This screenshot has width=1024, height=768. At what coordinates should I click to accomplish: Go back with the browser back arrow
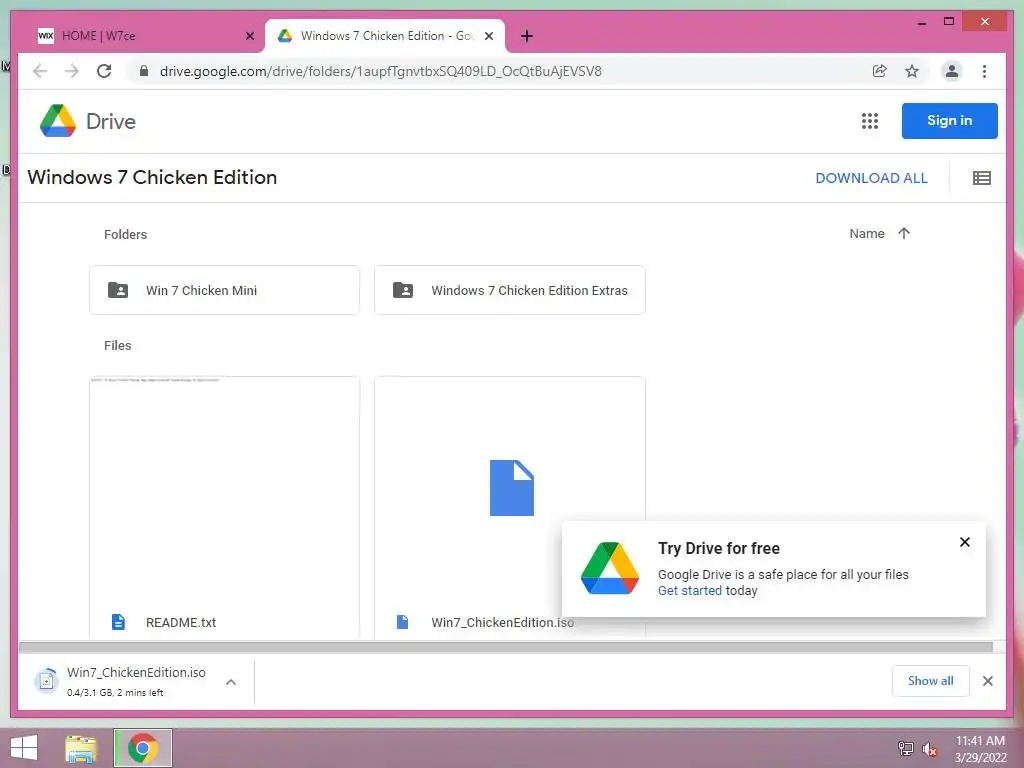coord(40,71)
